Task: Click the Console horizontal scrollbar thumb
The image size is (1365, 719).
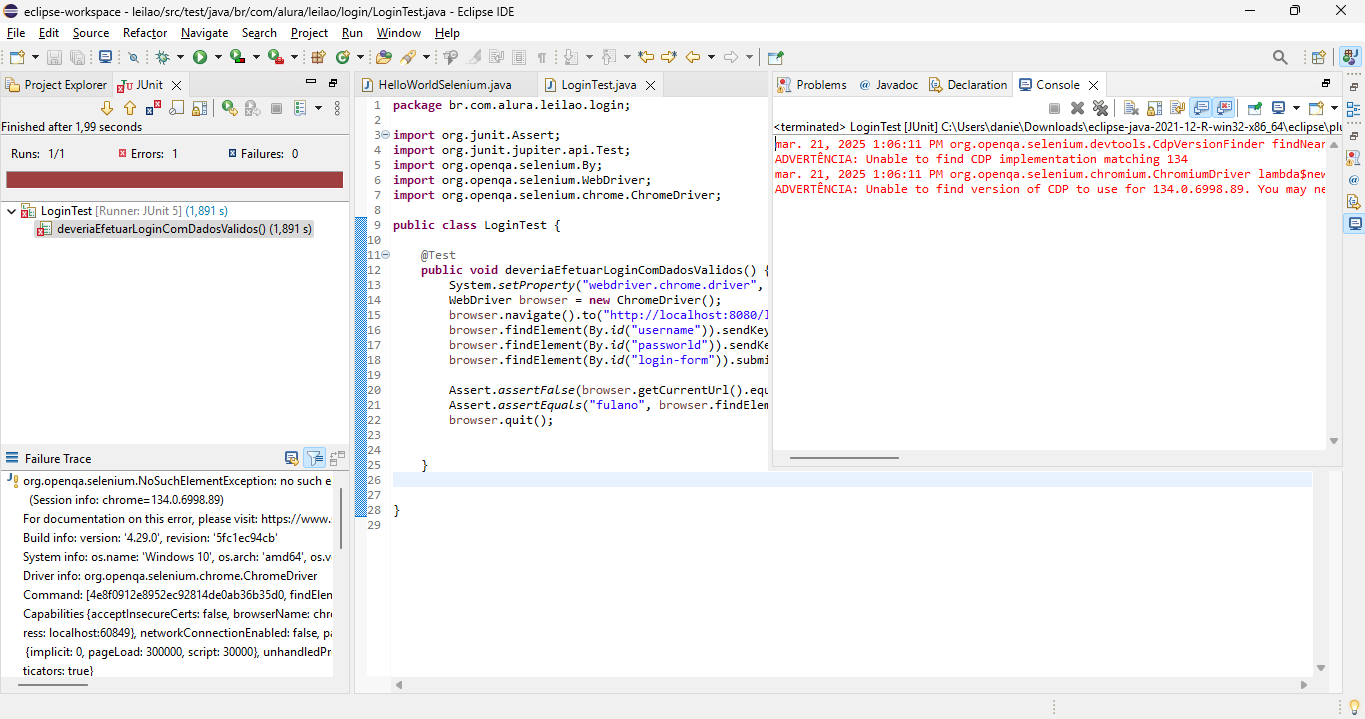Action: pos(844,458)
